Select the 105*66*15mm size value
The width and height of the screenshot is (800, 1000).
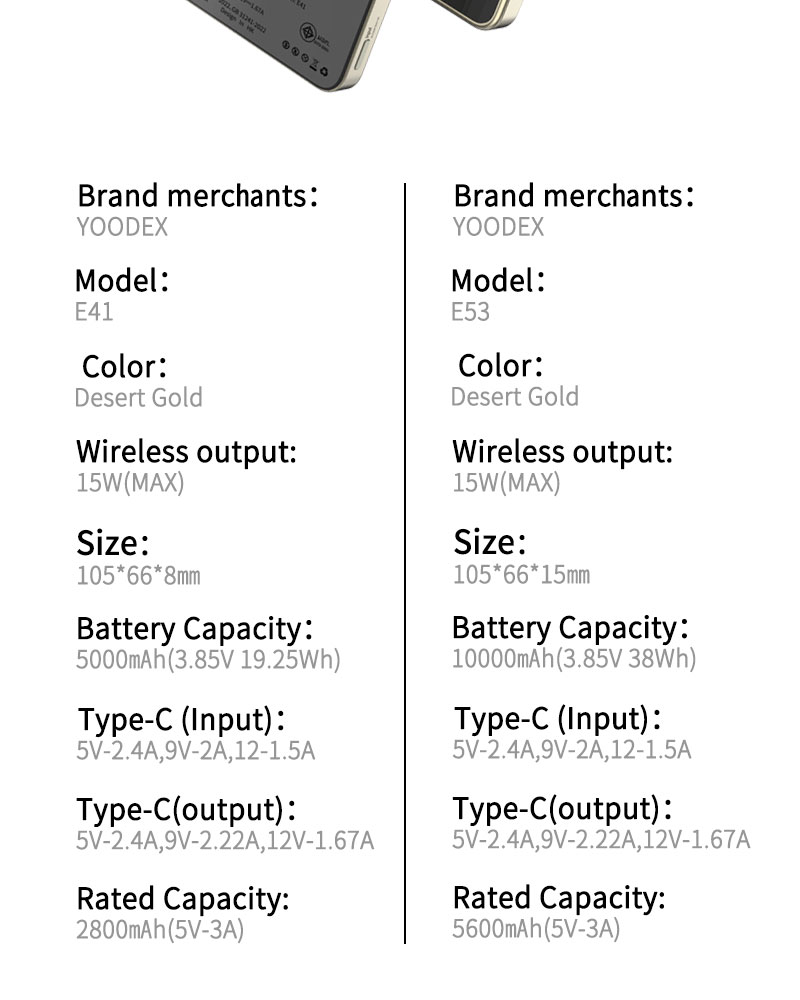coord(521,575)
